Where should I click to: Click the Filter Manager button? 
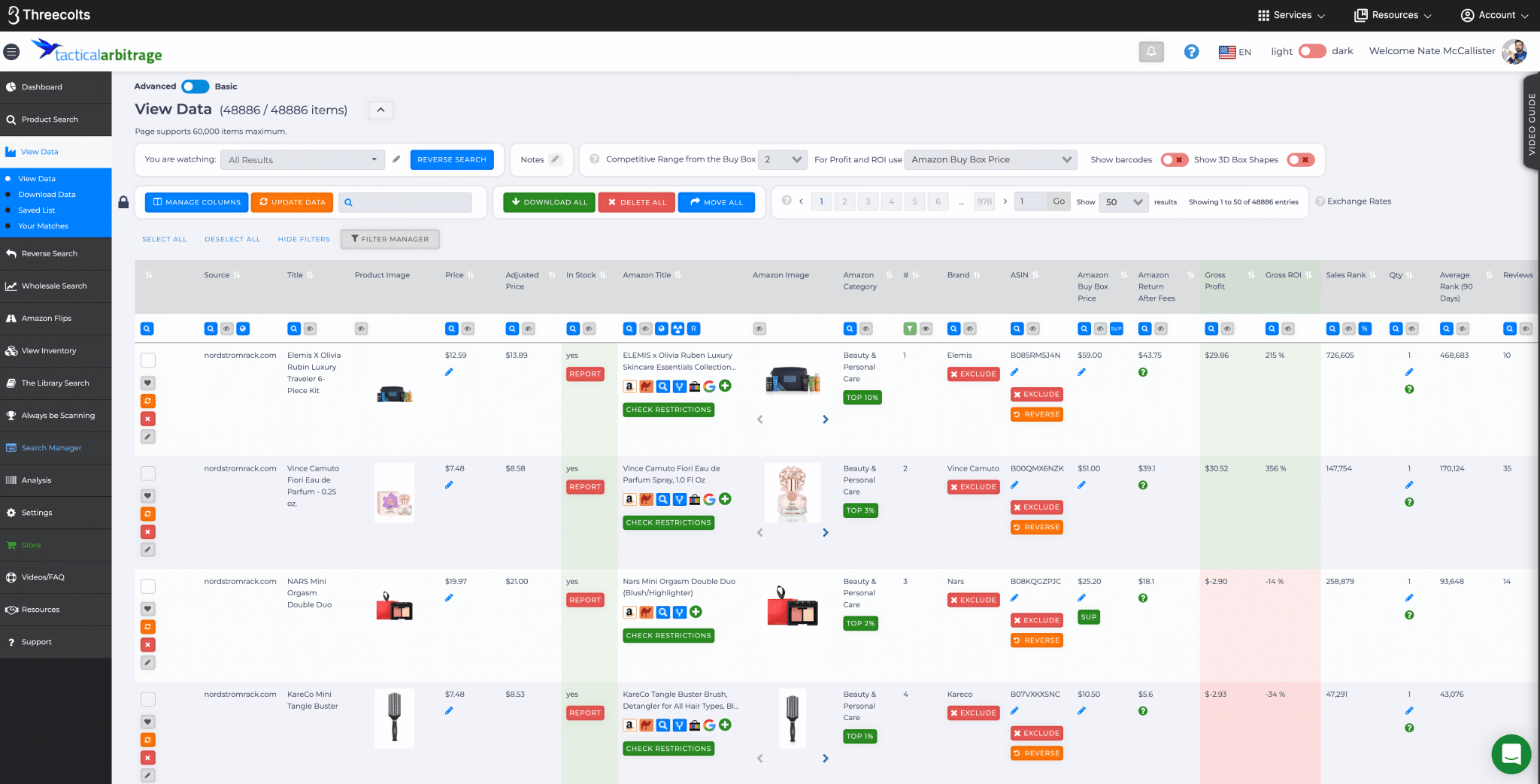click(x=390, y=239)
